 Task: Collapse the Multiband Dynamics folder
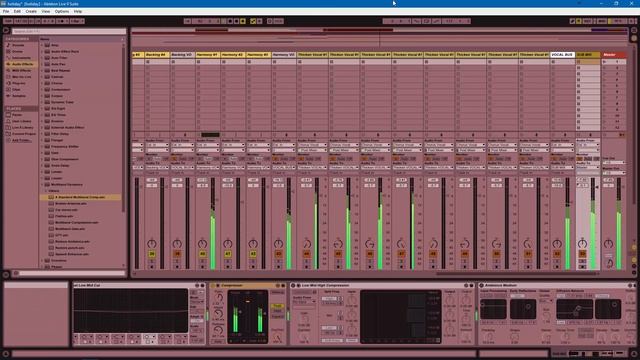(x=42, y=184)
